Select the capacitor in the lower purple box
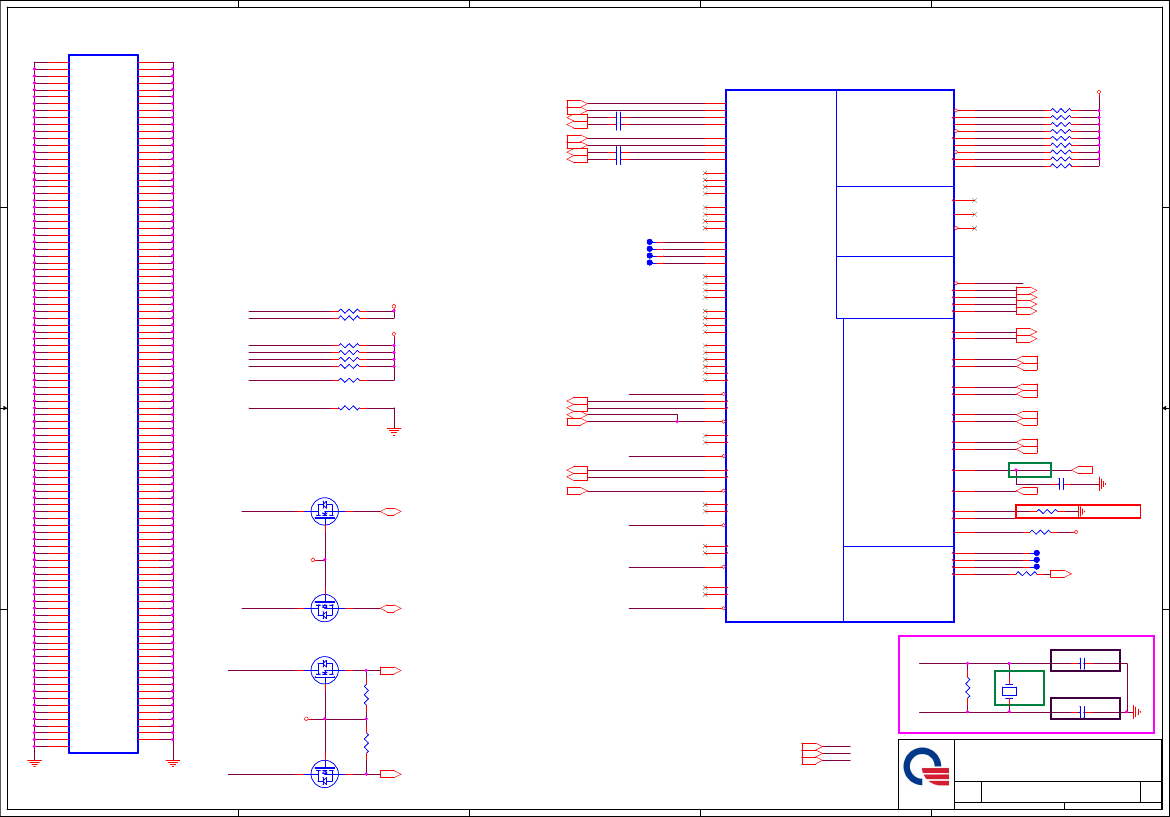Screen dimensions: 1170x817 click(1082, 712)
